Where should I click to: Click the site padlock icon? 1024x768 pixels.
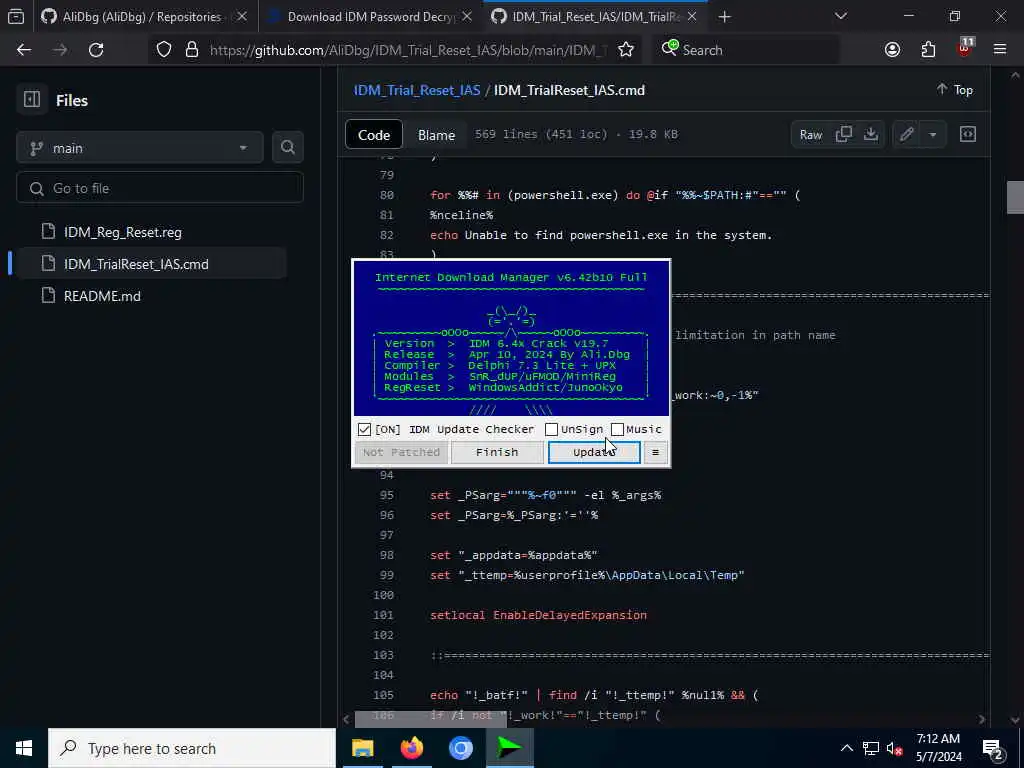192,50
